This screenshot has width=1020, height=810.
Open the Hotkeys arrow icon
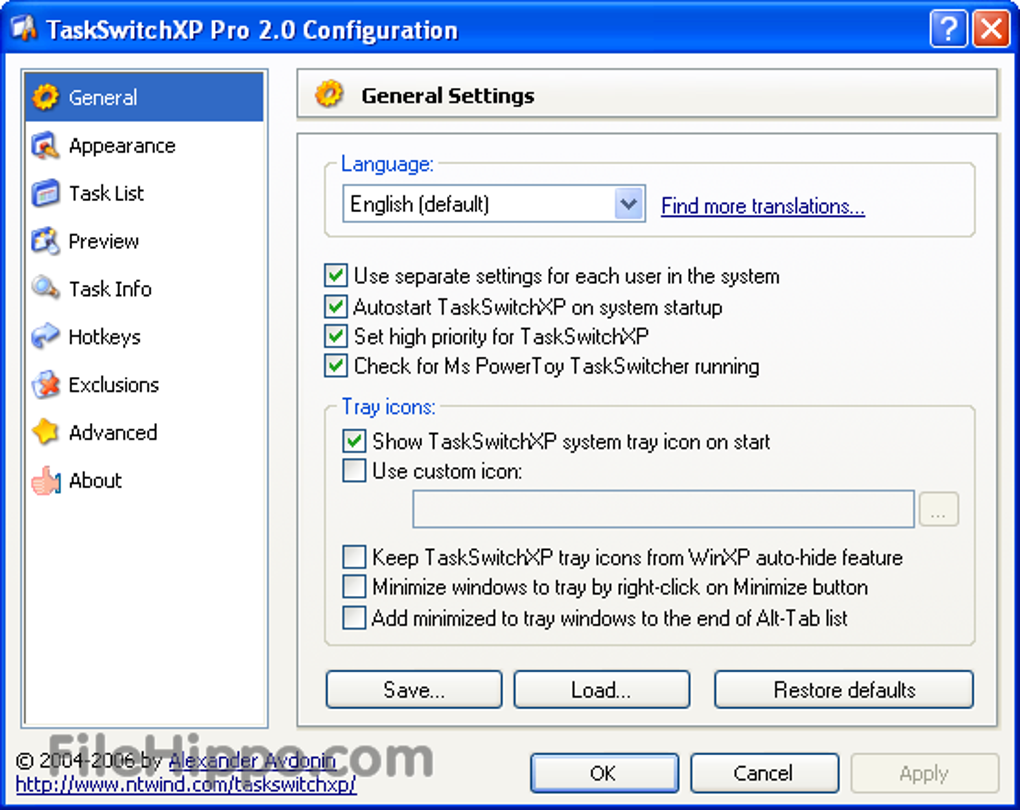tap(46, 337)
